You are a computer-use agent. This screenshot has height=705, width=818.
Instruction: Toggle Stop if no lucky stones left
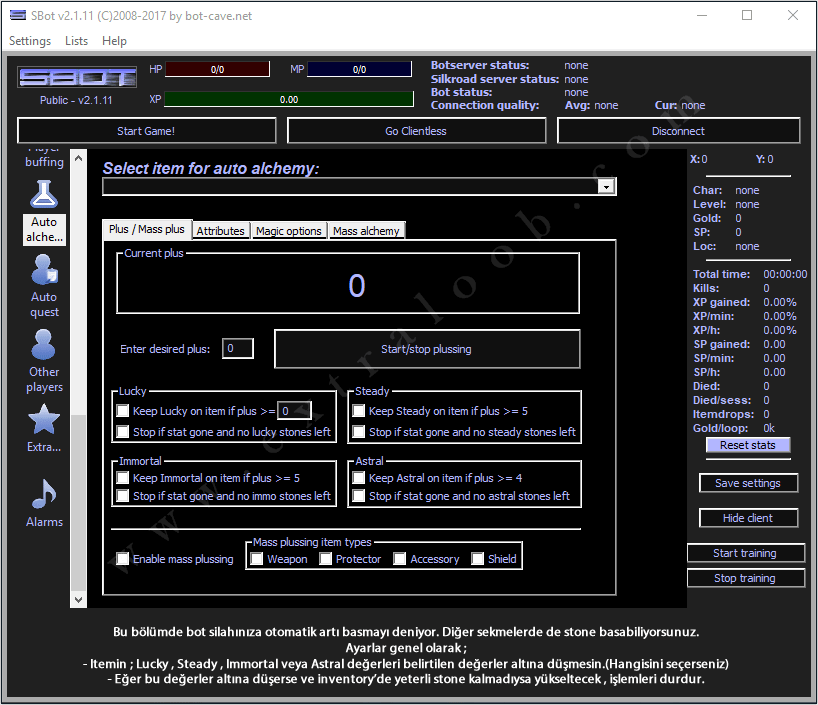tap(123, 432)
